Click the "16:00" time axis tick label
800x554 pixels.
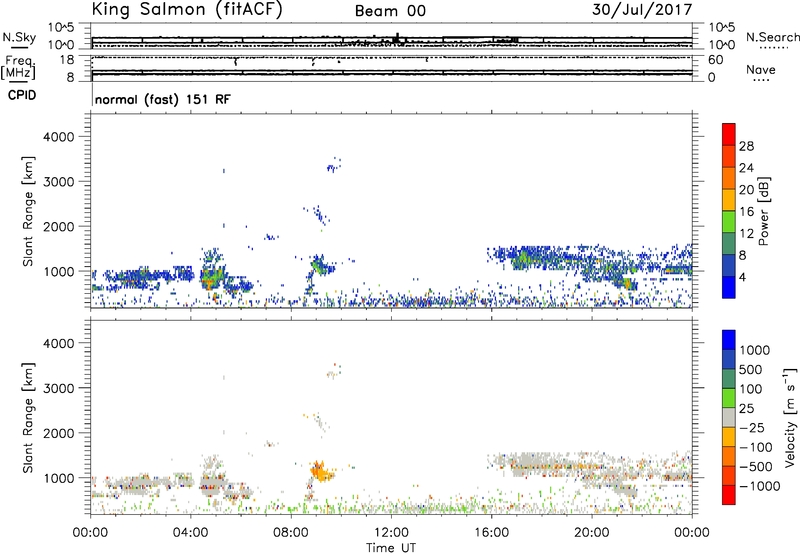click(x=491, y=533)
